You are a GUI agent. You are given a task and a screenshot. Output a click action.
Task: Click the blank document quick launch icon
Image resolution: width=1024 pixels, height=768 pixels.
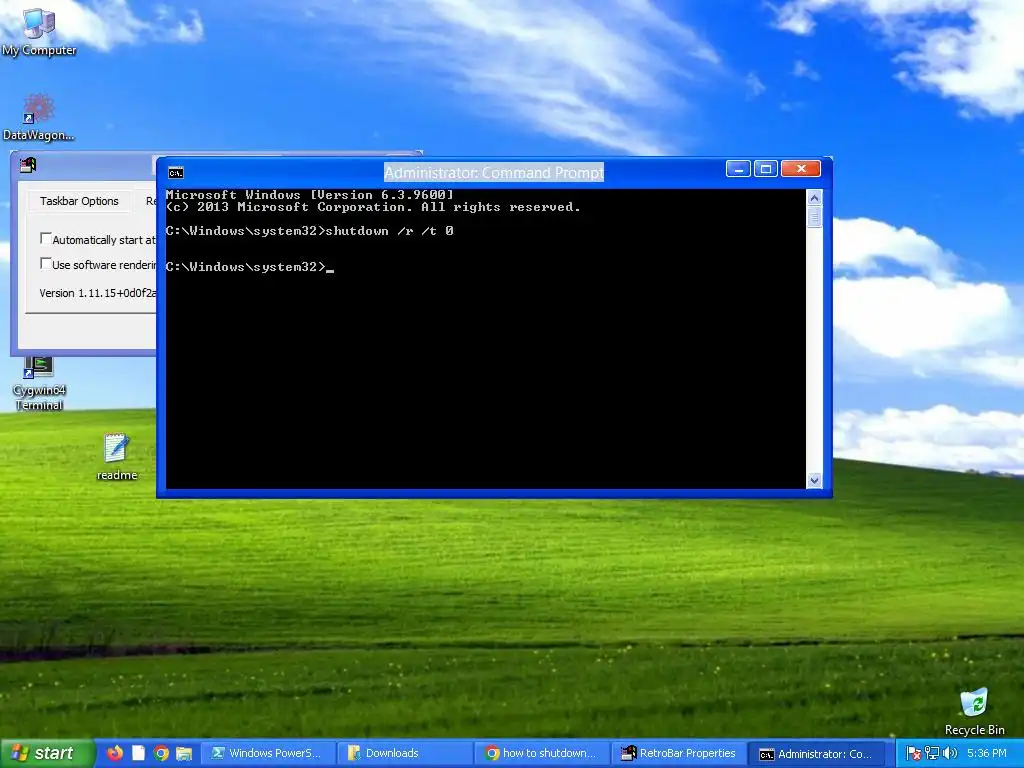click(x=138, y=753)
